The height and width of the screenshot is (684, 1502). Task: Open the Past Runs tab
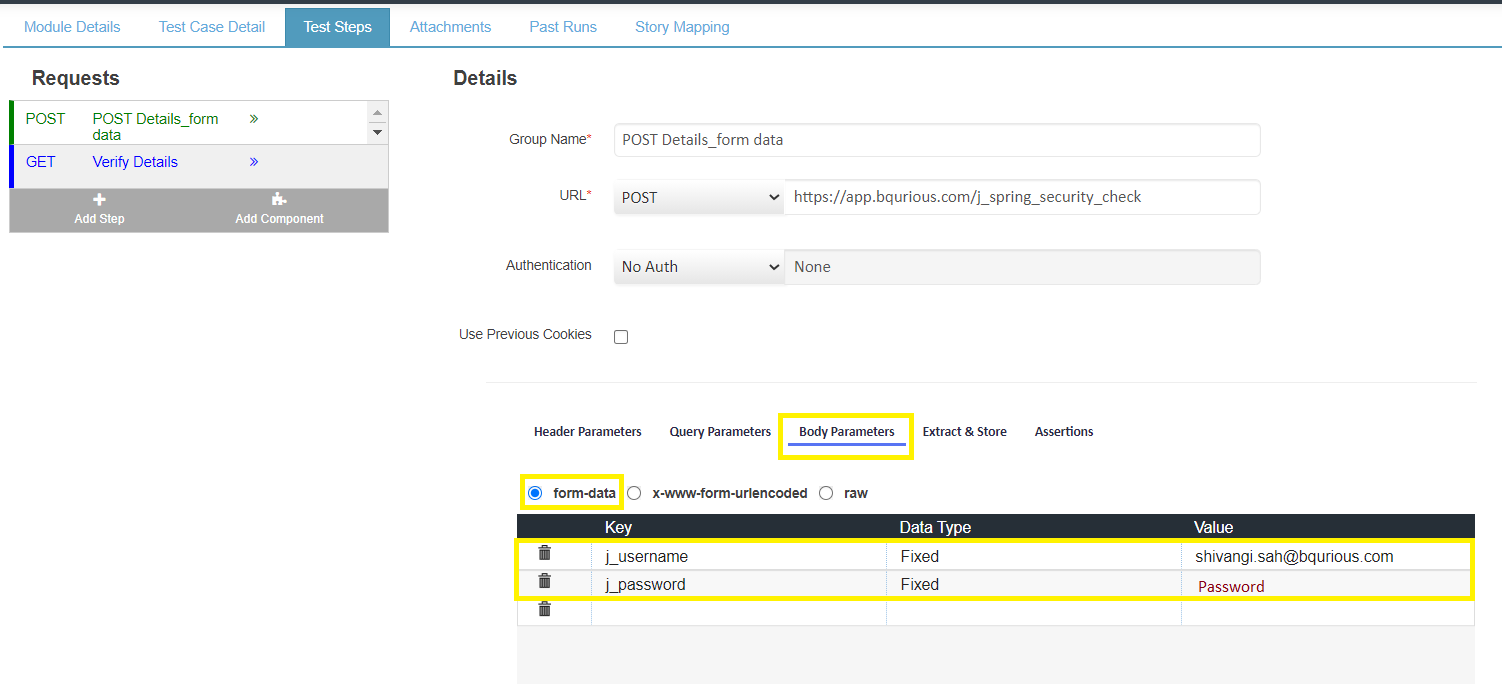pyautogui.click(x=563, y=27)
